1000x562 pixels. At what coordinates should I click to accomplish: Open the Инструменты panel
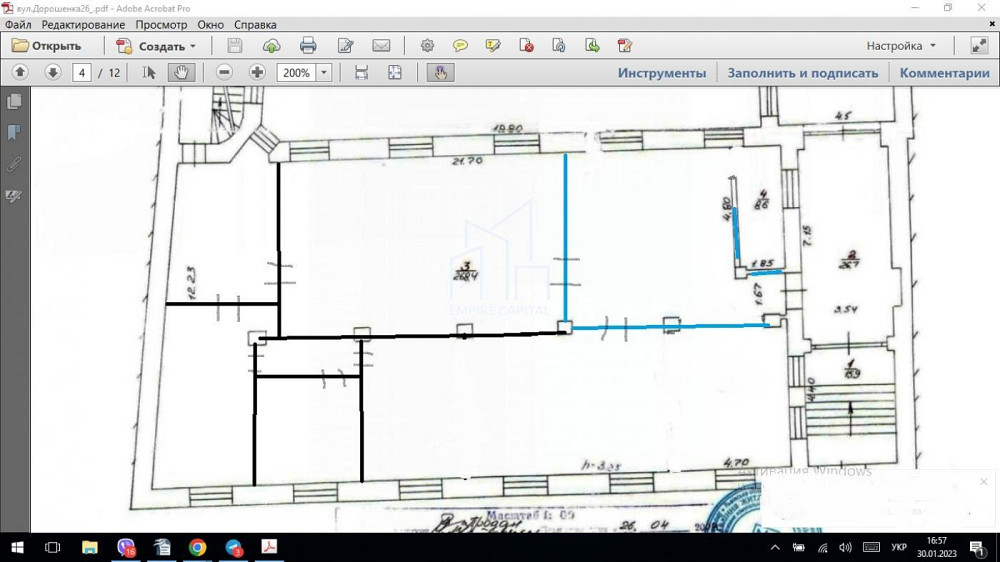(x=661, y=73)
